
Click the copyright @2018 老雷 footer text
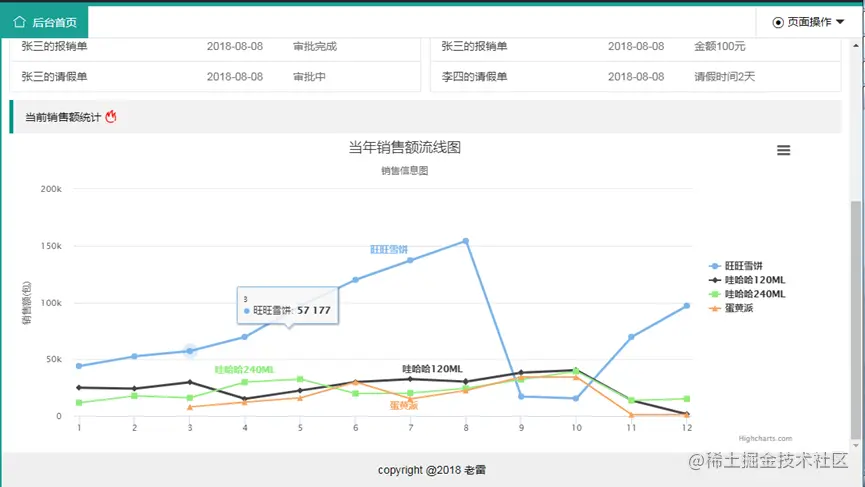click(x=432, y=470)
